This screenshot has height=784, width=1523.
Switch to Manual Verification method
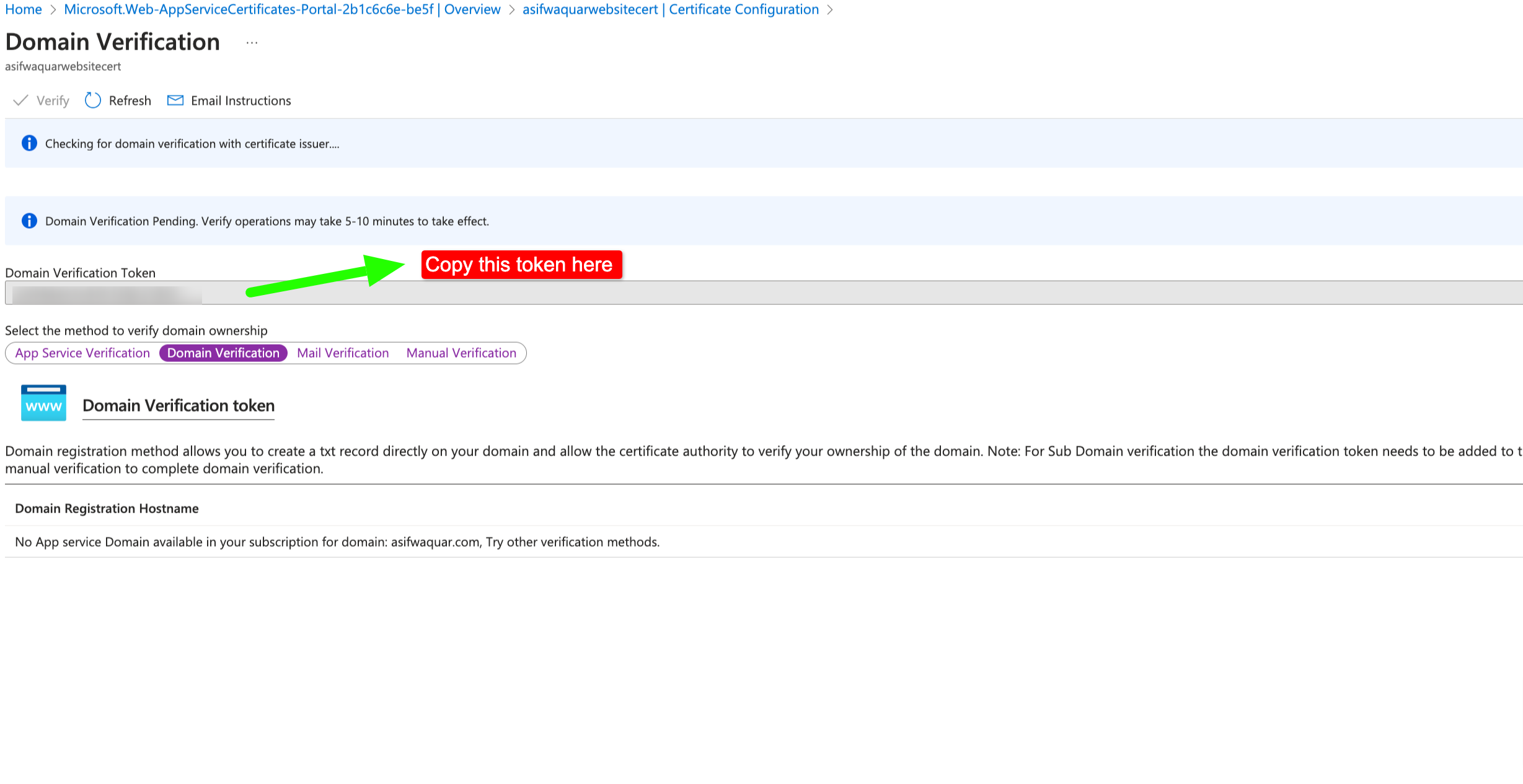click(461, 353)
